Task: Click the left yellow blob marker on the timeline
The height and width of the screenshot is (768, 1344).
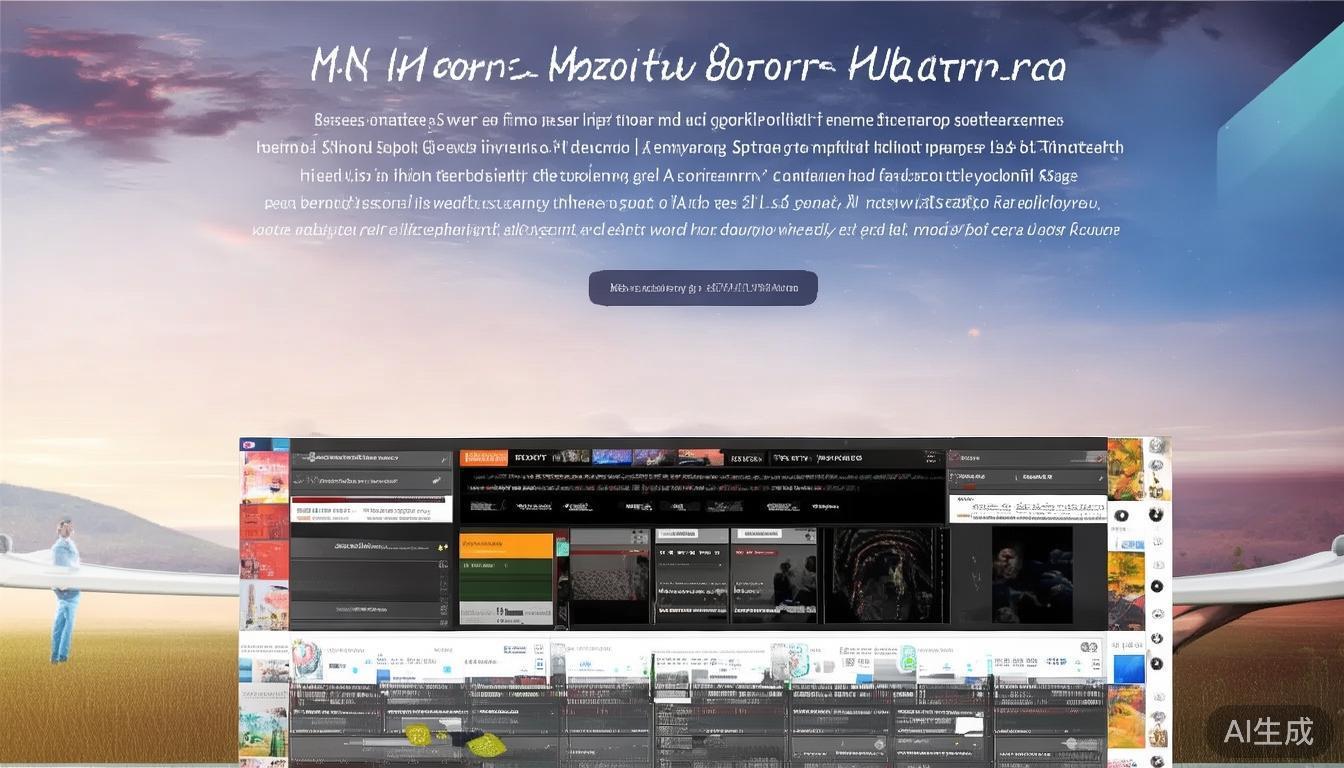Action: pyautogui.click(x=418, y=736)
